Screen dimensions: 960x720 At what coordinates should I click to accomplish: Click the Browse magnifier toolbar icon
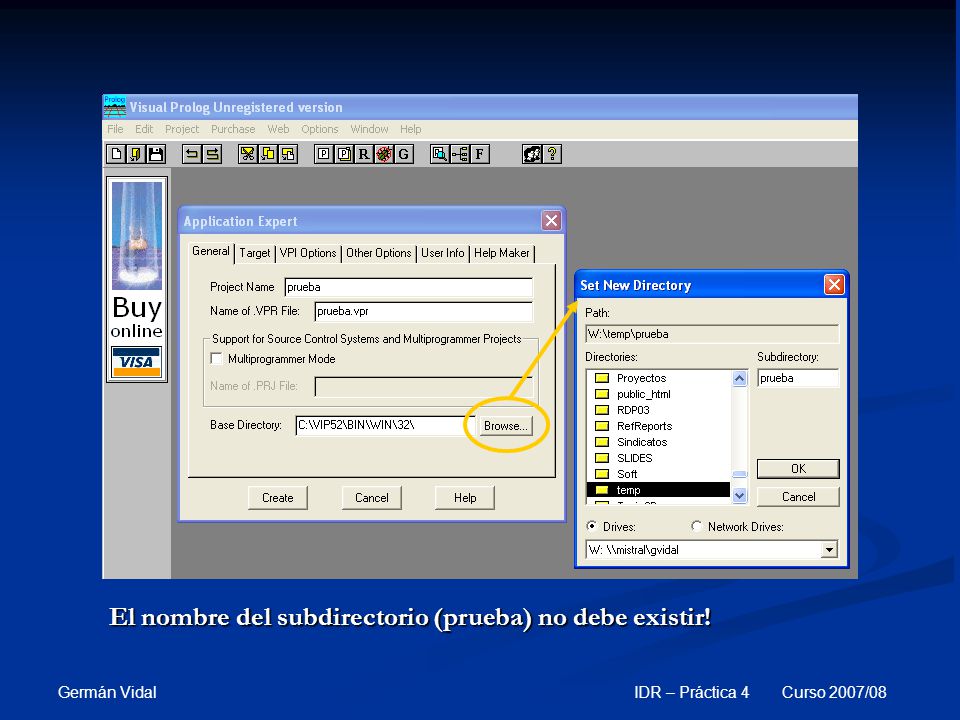440,154
